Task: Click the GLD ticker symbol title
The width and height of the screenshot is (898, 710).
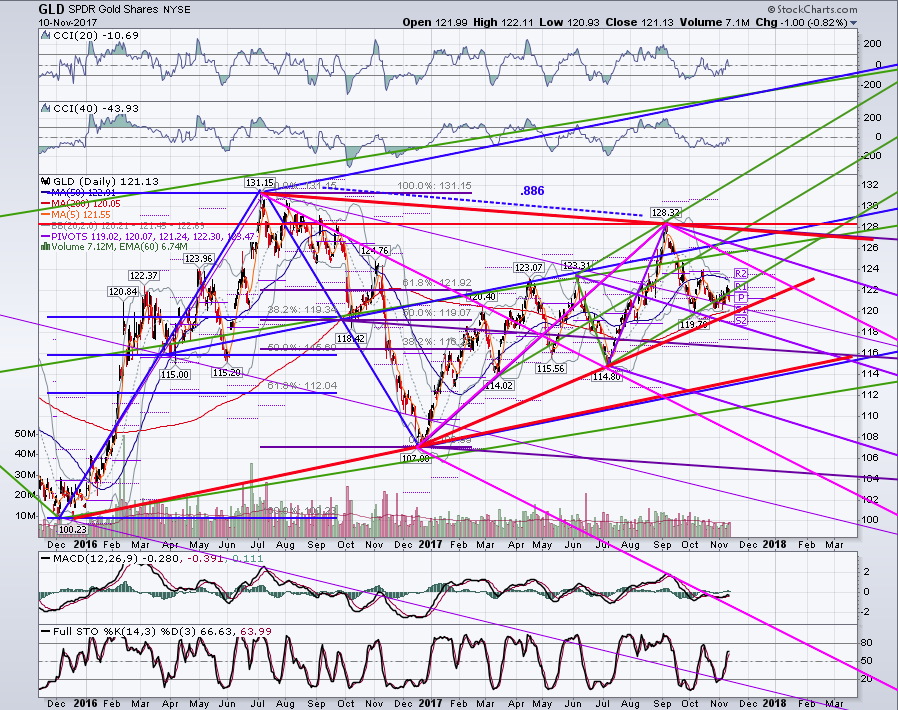Action: 52,9
